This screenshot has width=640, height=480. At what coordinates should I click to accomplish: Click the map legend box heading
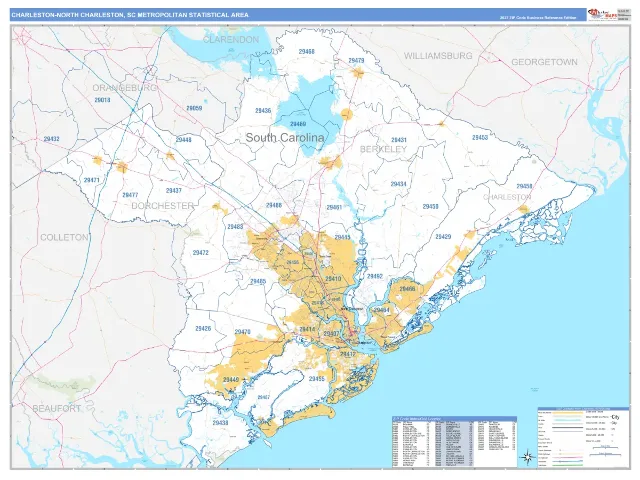coord(583,409)
